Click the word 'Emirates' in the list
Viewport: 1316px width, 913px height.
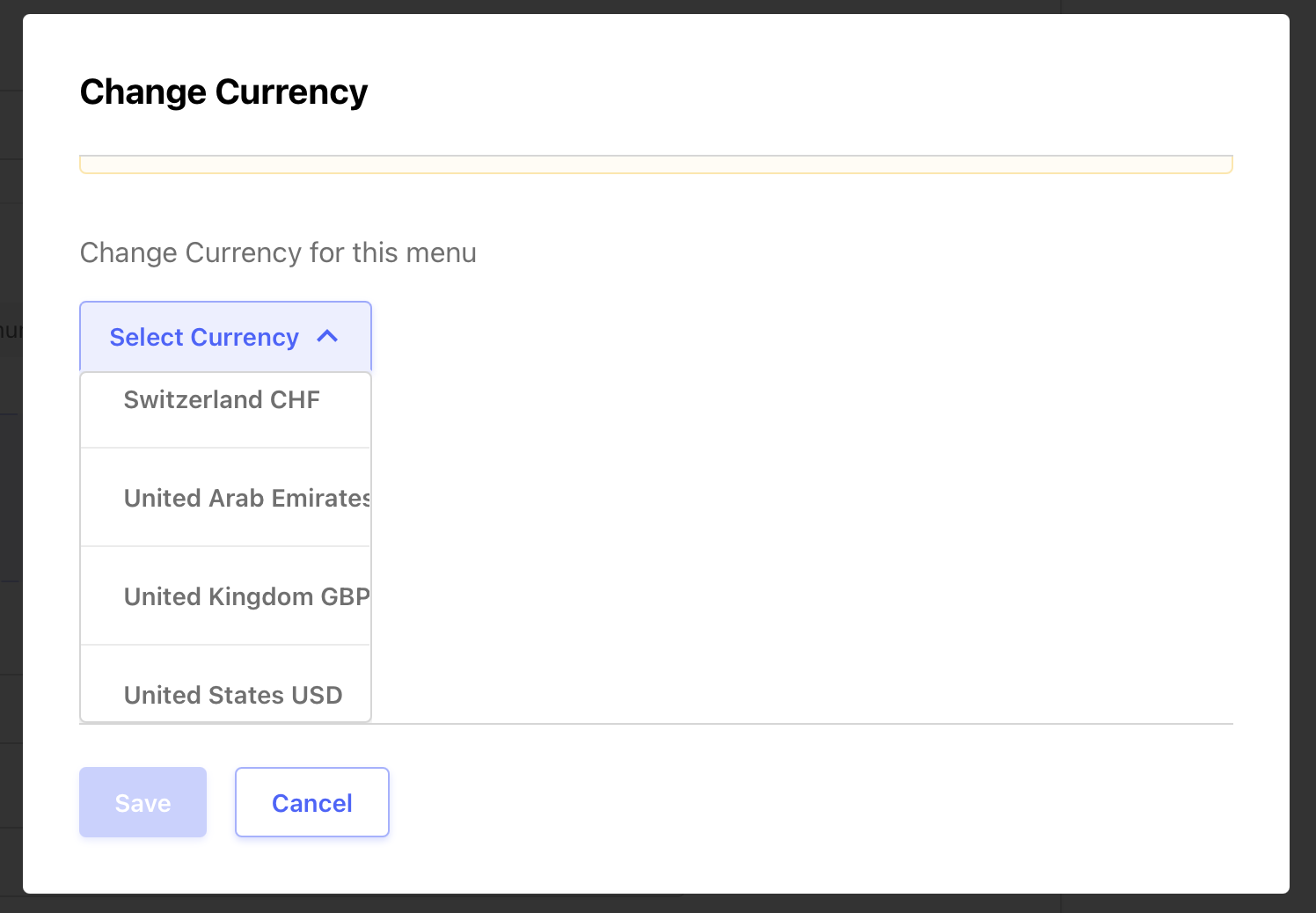(x=321, y=498)
